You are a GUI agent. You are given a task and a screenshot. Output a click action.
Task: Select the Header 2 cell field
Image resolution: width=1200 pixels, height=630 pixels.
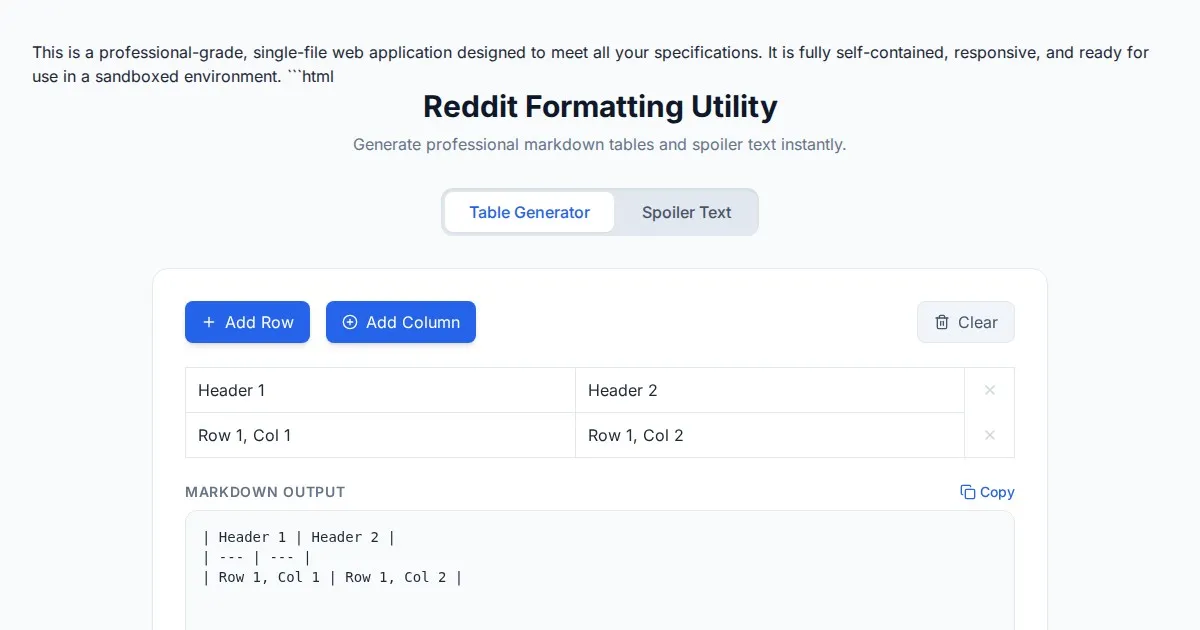[770, 390]
